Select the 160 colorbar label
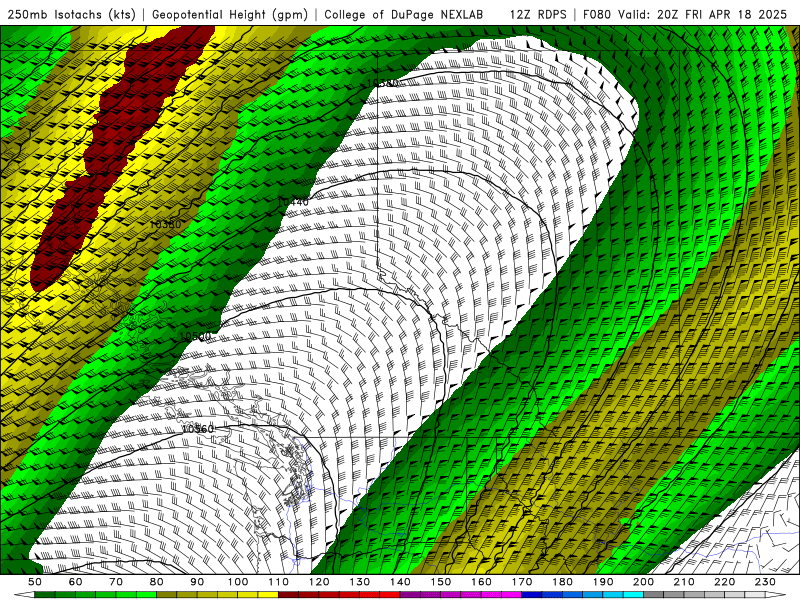The width and height of the screenshot is (800, 600). [481, 582]
